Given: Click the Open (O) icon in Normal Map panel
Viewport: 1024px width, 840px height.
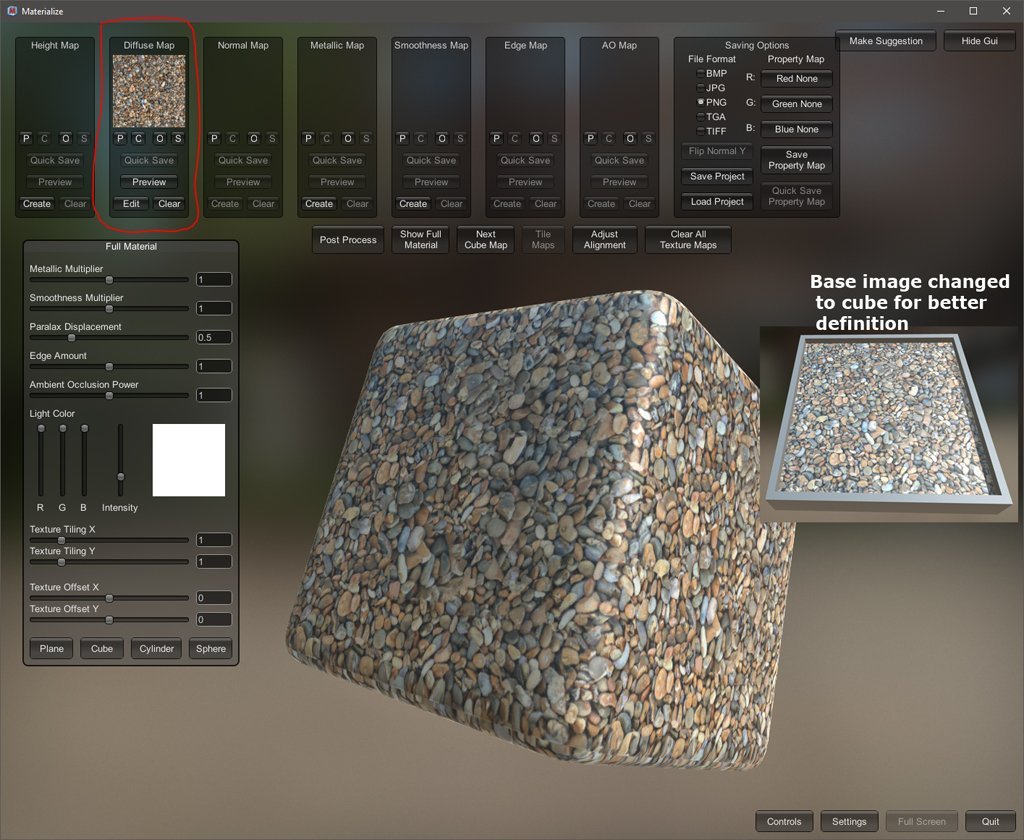Looking at the screenshot, I should click(x=253, y=139).
